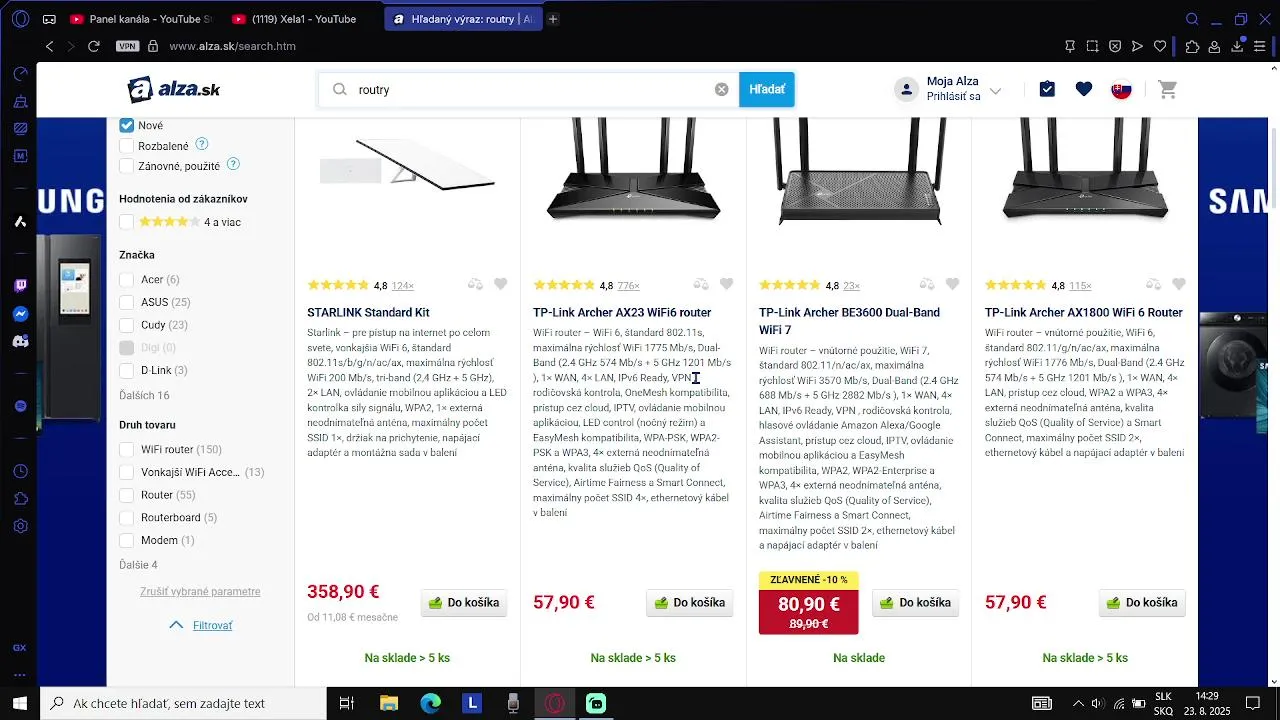
Task: Check the ASUS brand checkbox
Action: (127, 302)
